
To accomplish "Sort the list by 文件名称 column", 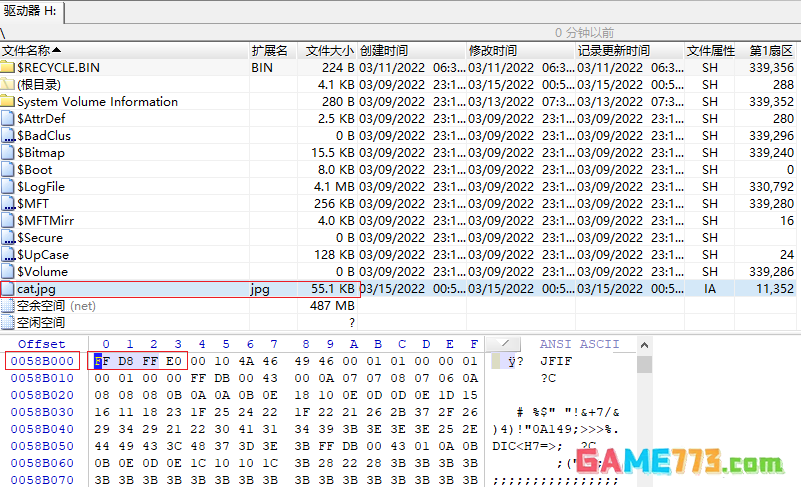I will point(30,51).
